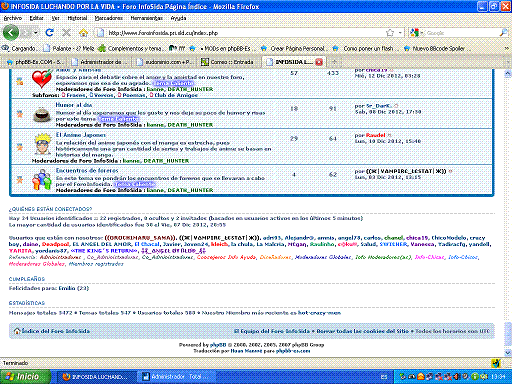Viewport: 512px width, 384px height.
Task: Reload the page with the refresh icon
Action: tap(50, 33)
